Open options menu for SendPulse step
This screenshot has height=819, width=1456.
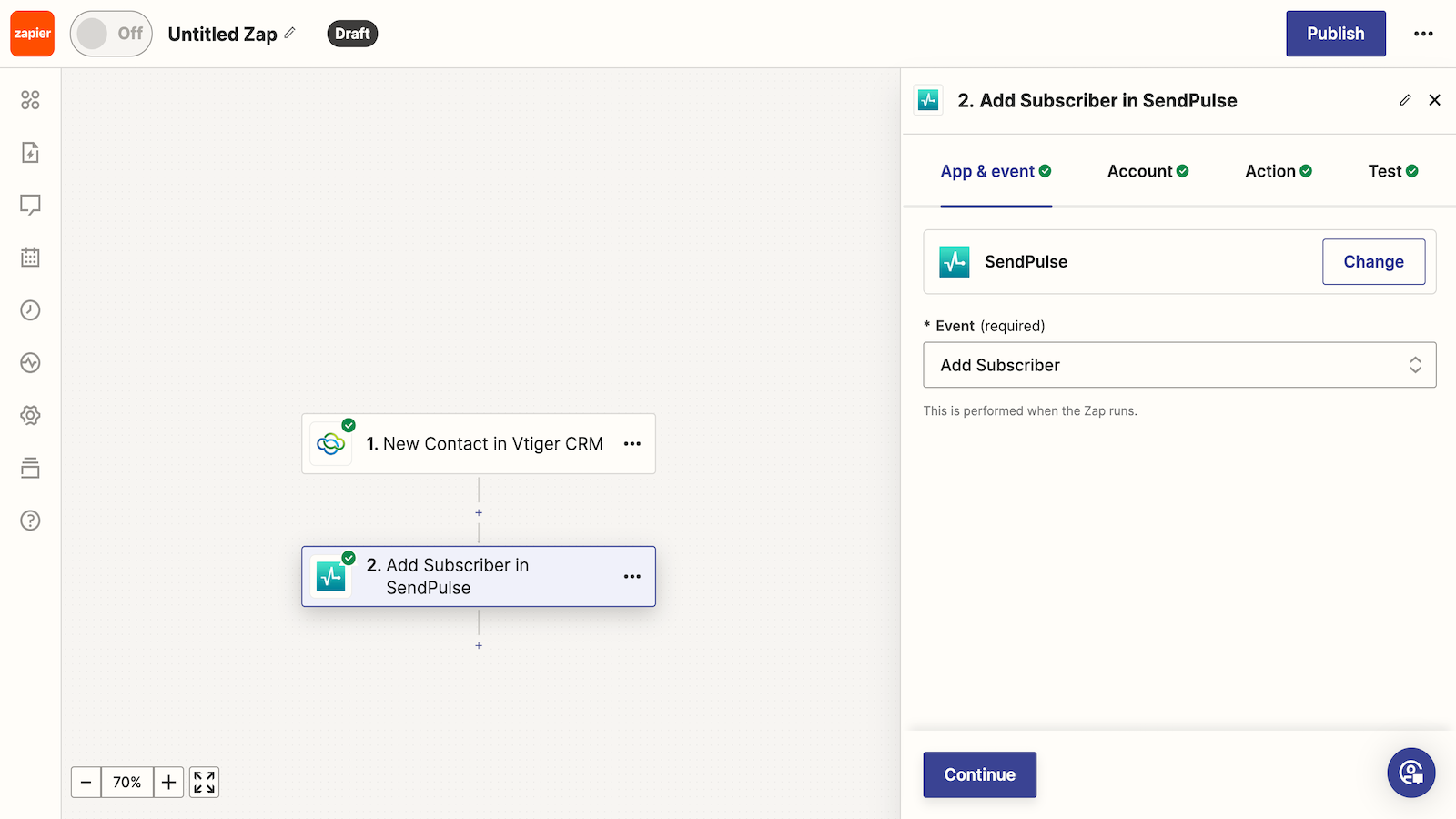[632, 577]
